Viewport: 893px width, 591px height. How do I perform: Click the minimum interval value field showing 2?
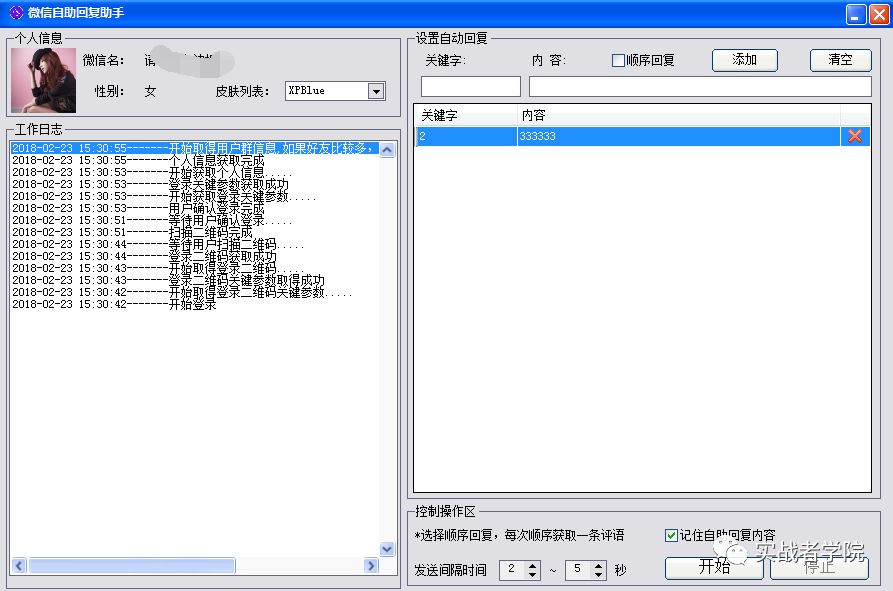point(513,569)
